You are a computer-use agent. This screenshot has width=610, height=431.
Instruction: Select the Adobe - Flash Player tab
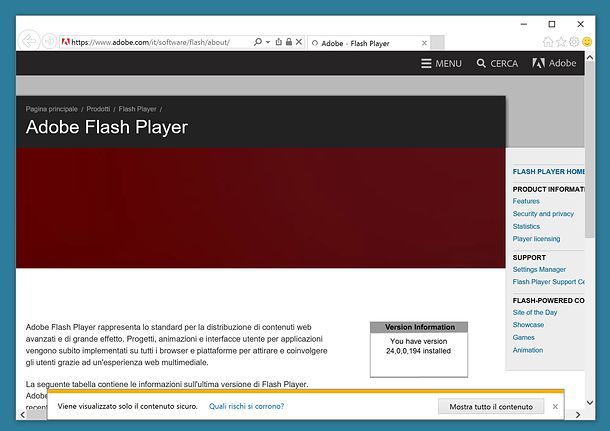(368, 43)
